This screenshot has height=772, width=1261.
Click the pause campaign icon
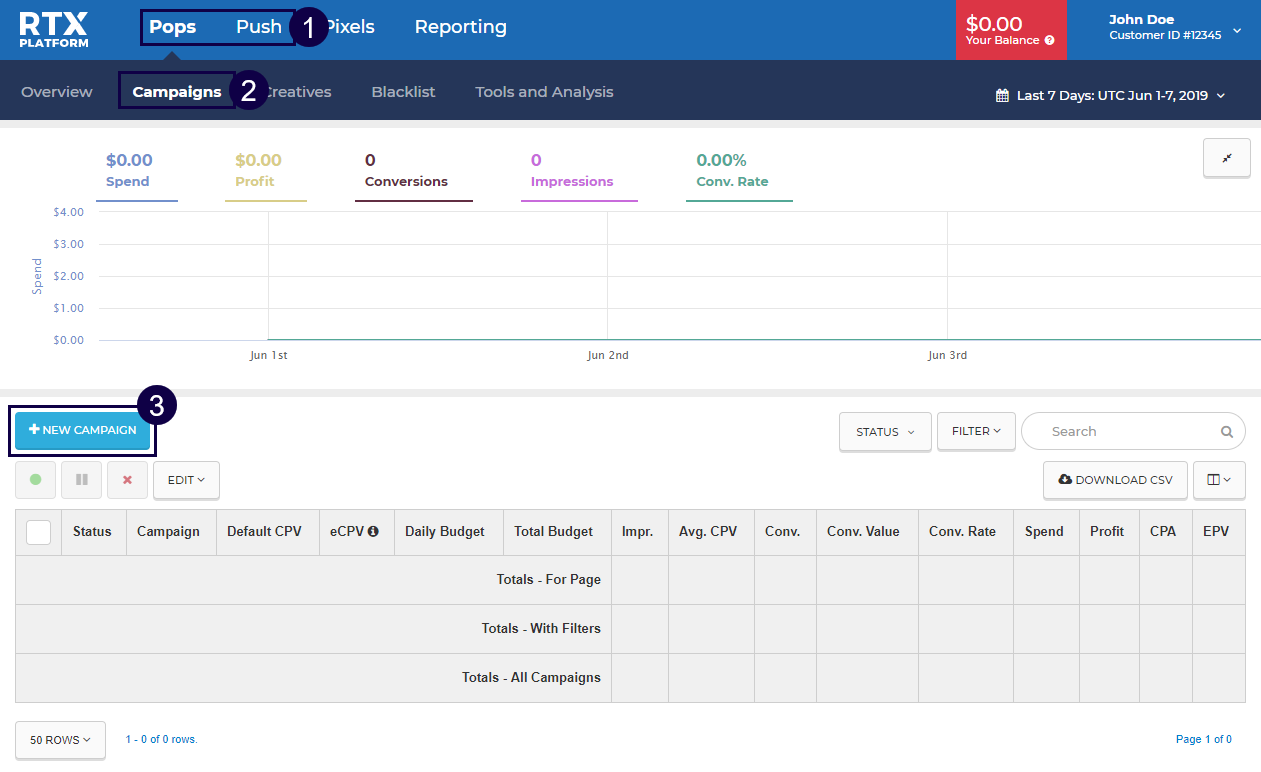click(x=81, y=480)
